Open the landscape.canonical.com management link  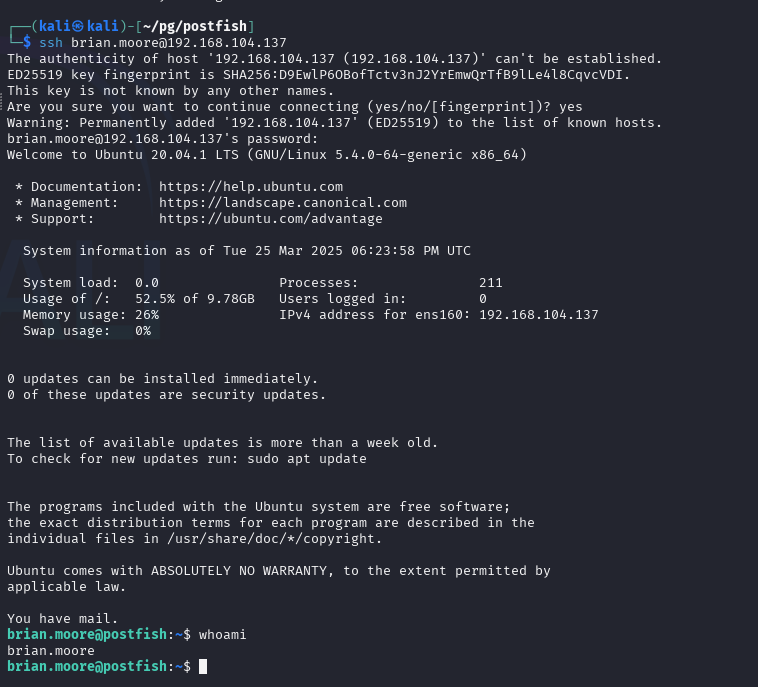coord(283,202)
